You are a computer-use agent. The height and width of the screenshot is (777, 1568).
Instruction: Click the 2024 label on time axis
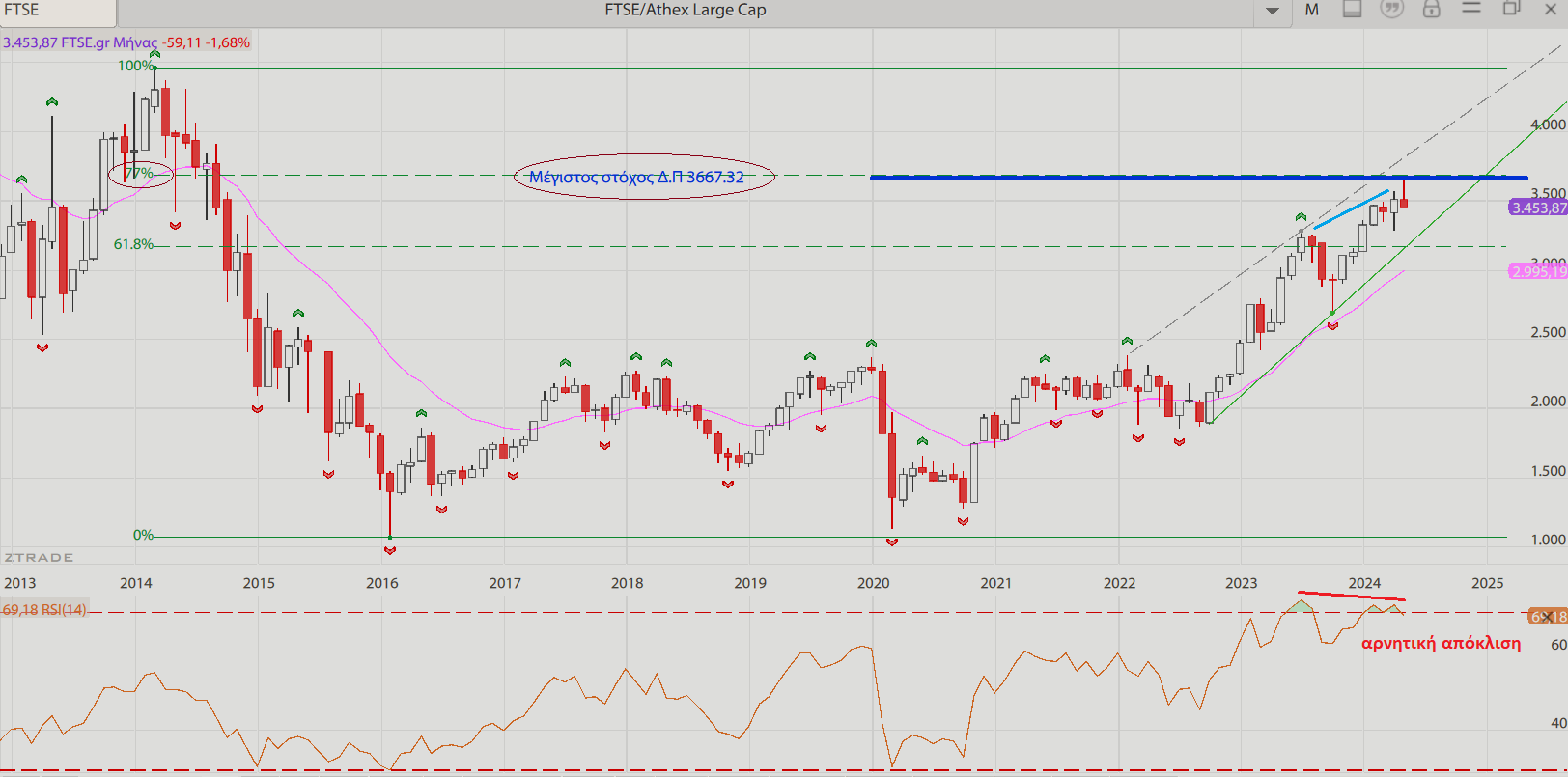(x=1364, y=583)
